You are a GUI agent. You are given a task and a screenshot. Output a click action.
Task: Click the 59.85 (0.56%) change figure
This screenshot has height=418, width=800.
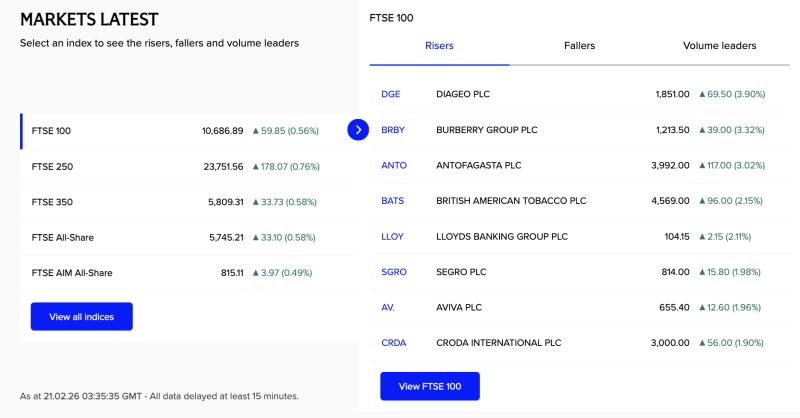[286, 131]
